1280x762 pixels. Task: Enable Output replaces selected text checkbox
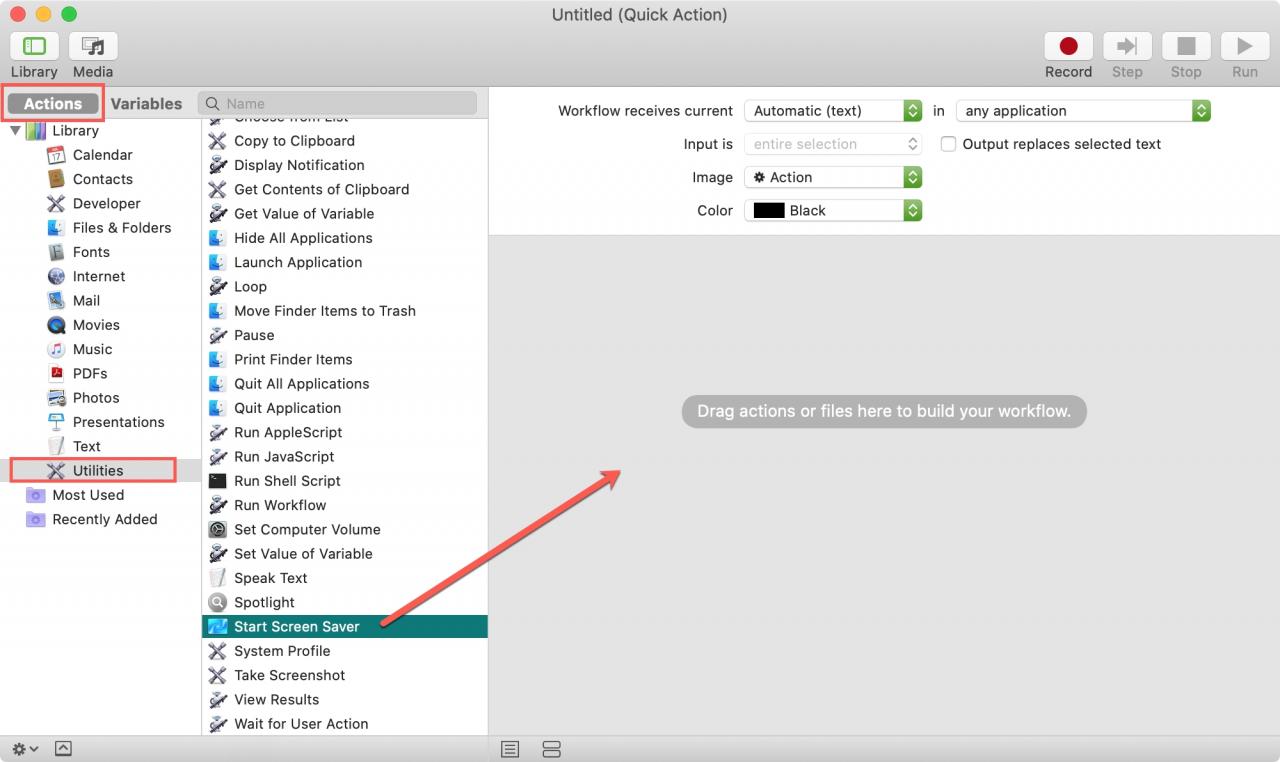pos(948,144)
